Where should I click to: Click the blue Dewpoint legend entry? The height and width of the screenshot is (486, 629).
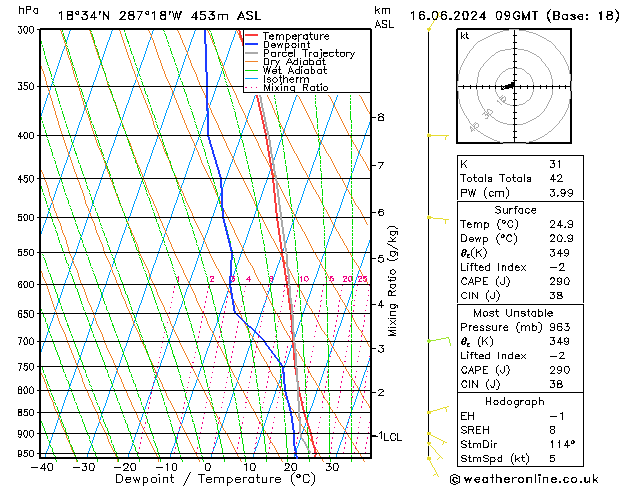pos(286,45)
